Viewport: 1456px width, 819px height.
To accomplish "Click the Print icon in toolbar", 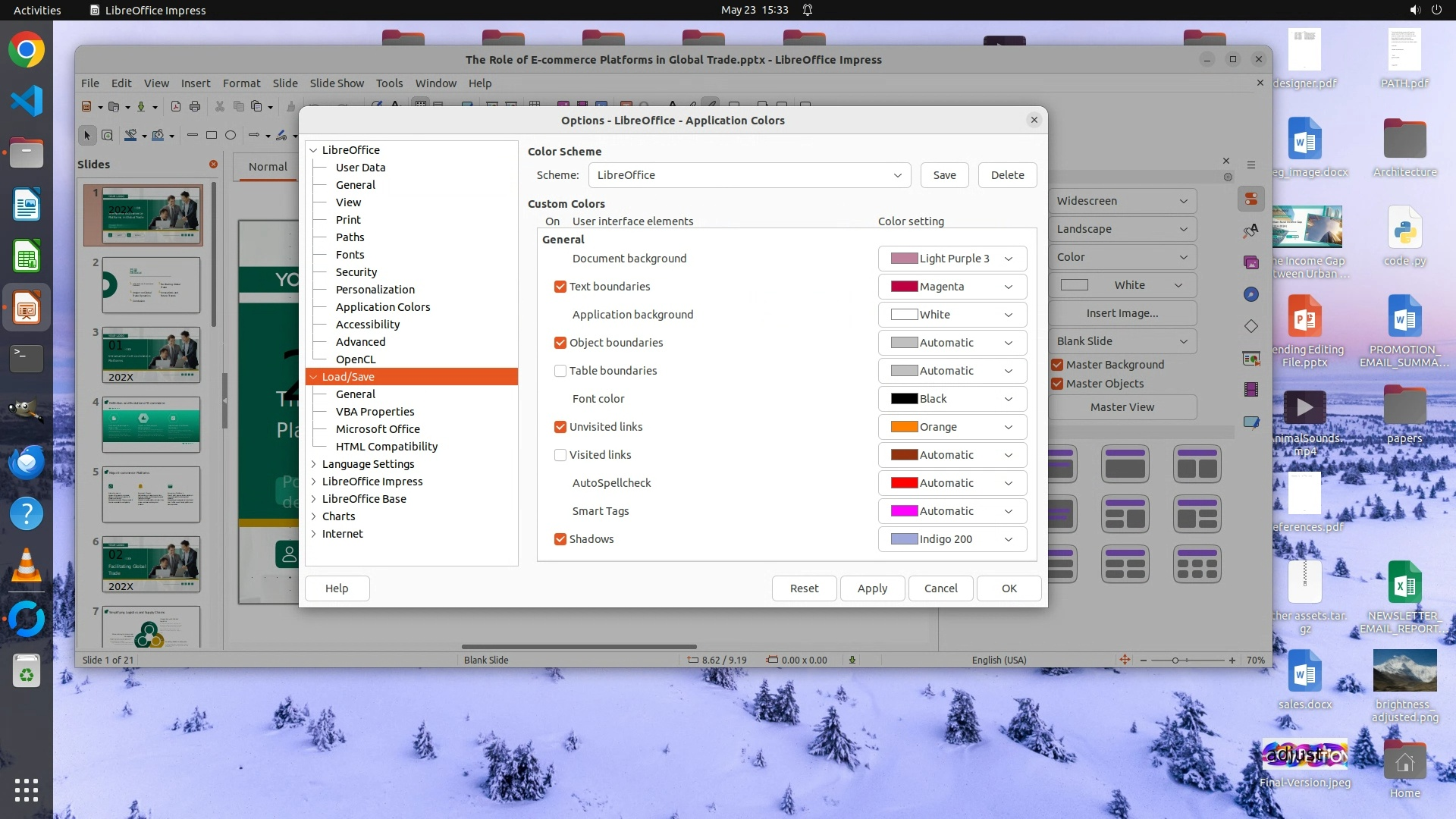I will click(x=195, y=107).
